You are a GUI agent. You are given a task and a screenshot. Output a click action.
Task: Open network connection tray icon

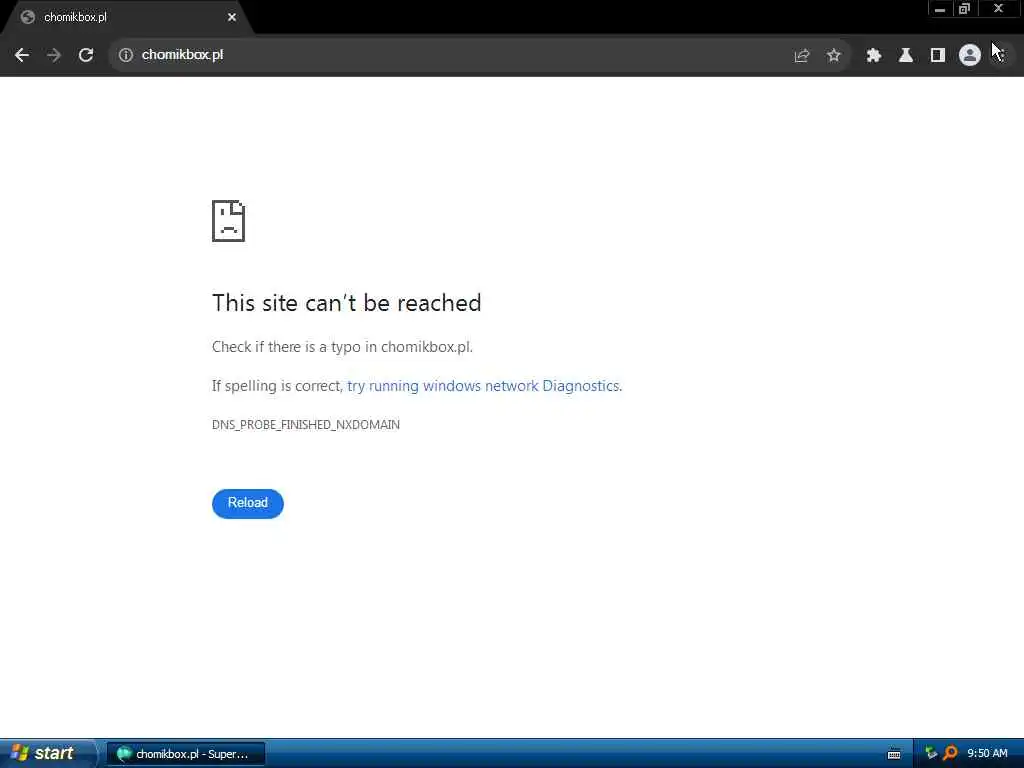[931, 754]
